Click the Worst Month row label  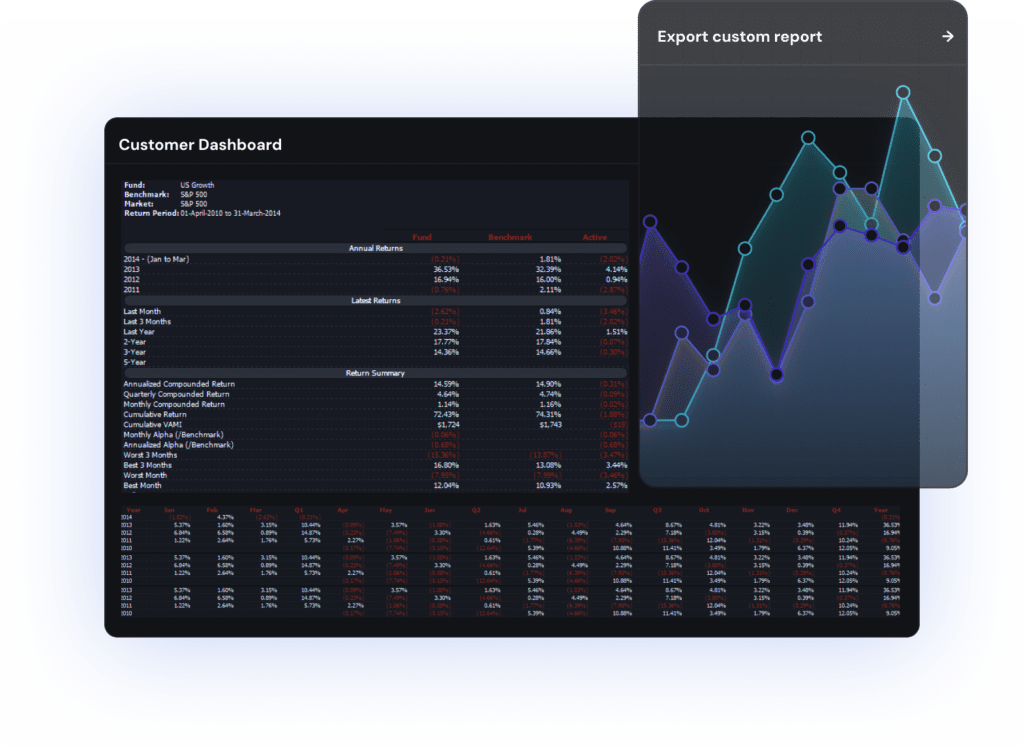pos(145,475)
